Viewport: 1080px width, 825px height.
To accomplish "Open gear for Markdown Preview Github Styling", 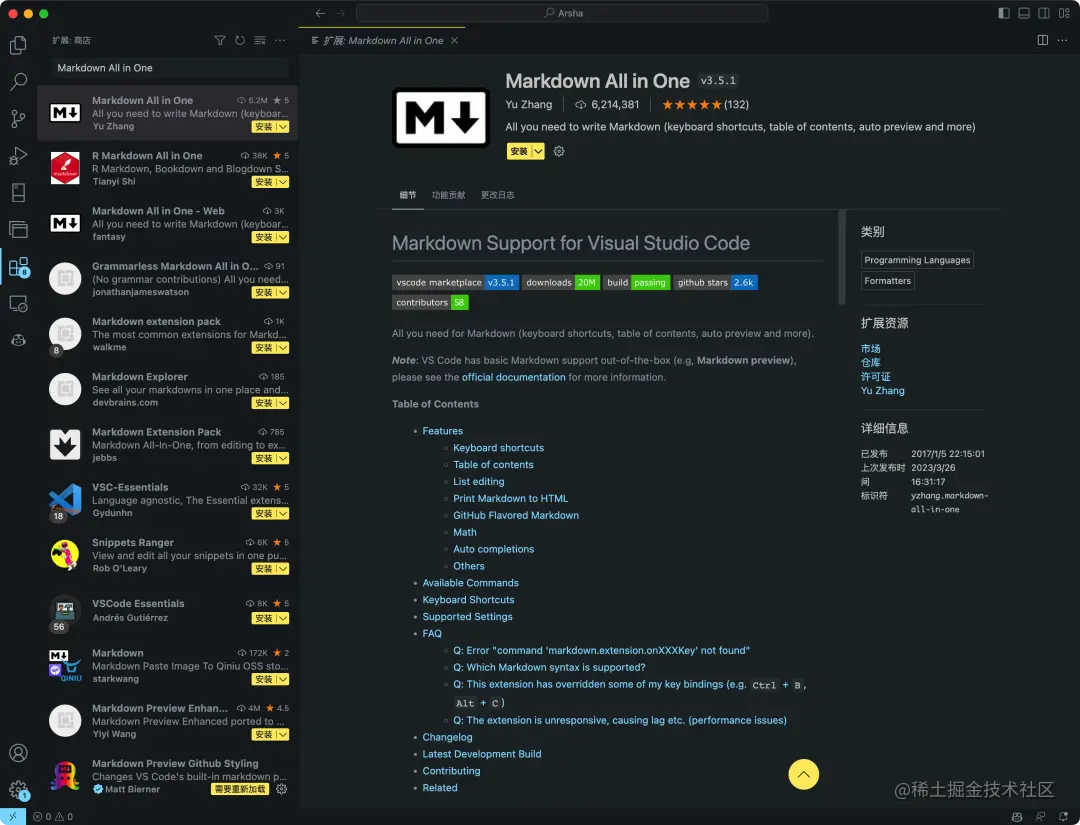I will tap(282, 789).
